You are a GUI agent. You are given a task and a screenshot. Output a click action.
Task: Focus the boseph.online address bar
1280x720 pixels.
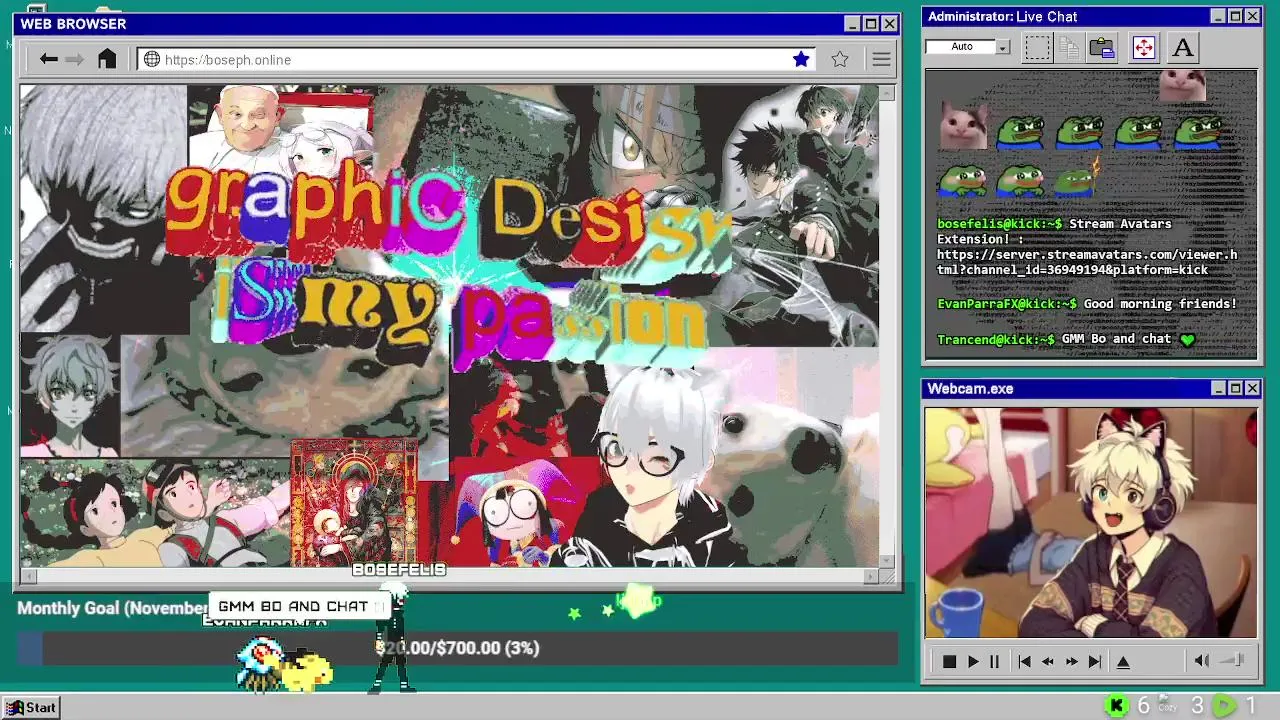coord(478,60)
